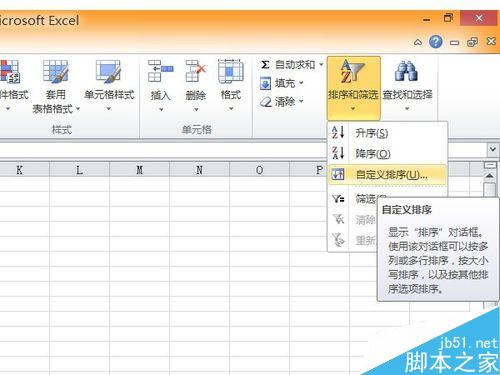Click Sort & Filter (排序和筛选) funnel icon

click(x=353, y=71)
